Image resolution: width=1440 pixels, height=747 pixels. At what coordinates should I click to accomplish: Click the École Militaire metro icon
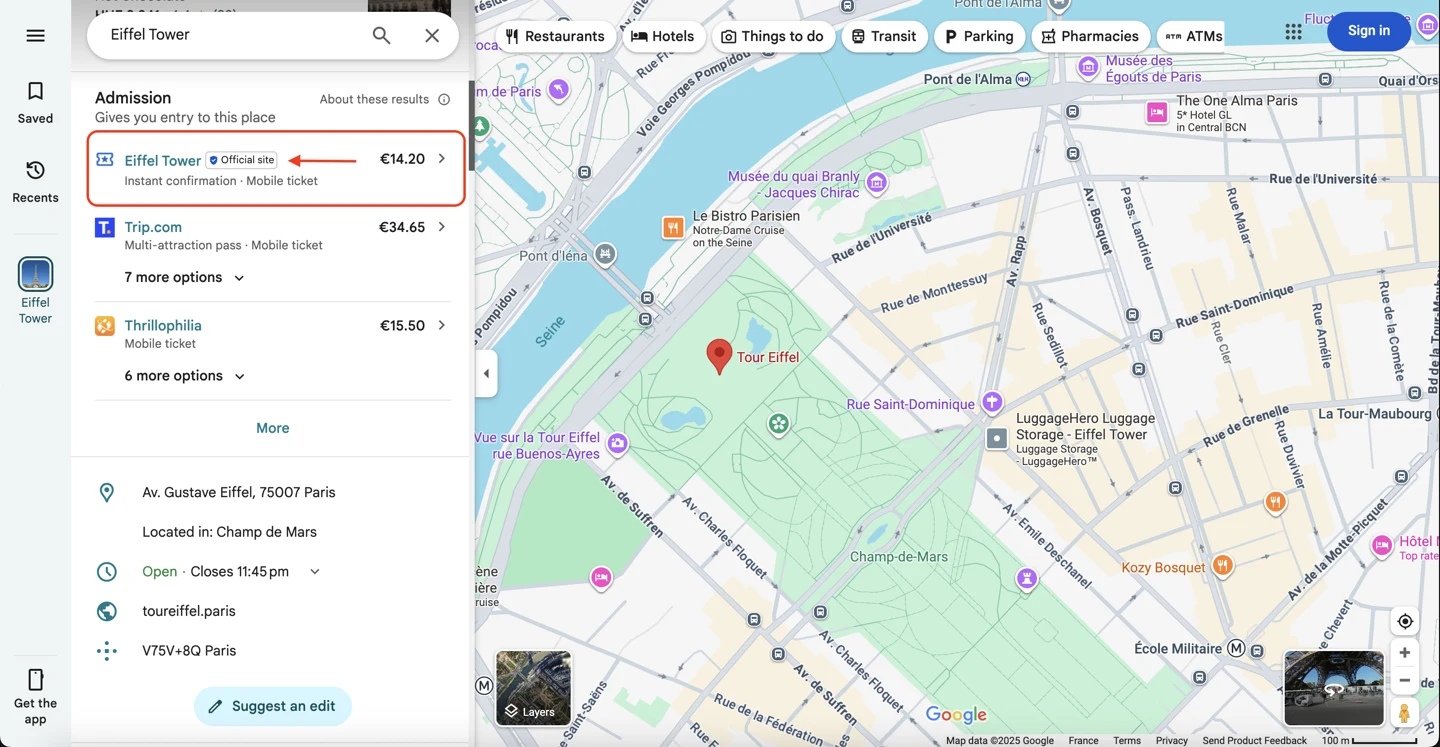tap(1236, 648)
